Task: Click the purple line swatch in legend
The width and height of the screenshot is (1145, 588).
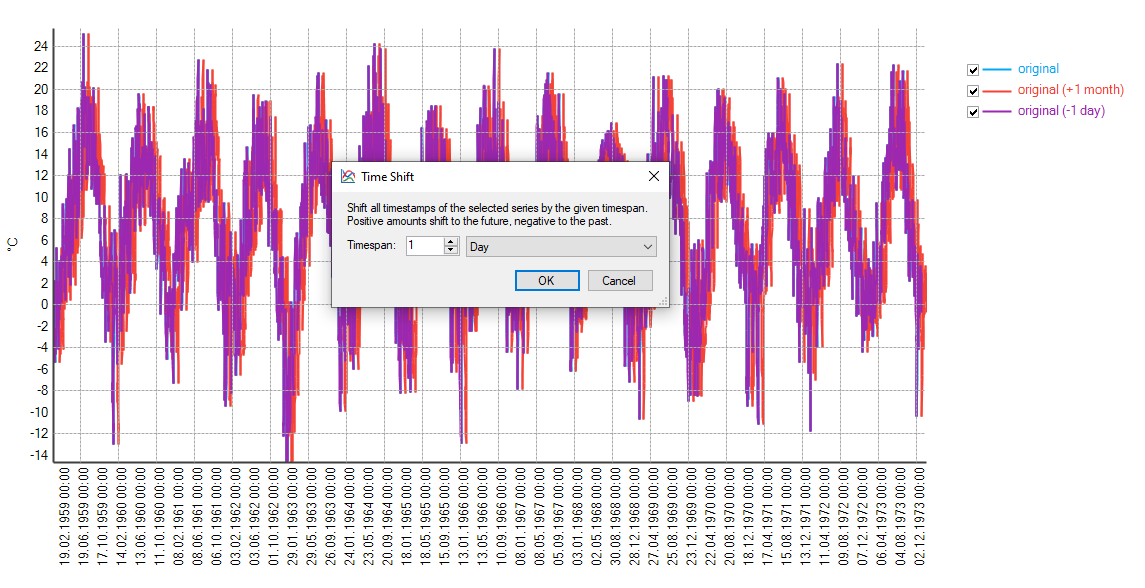Action: point(997,112)
